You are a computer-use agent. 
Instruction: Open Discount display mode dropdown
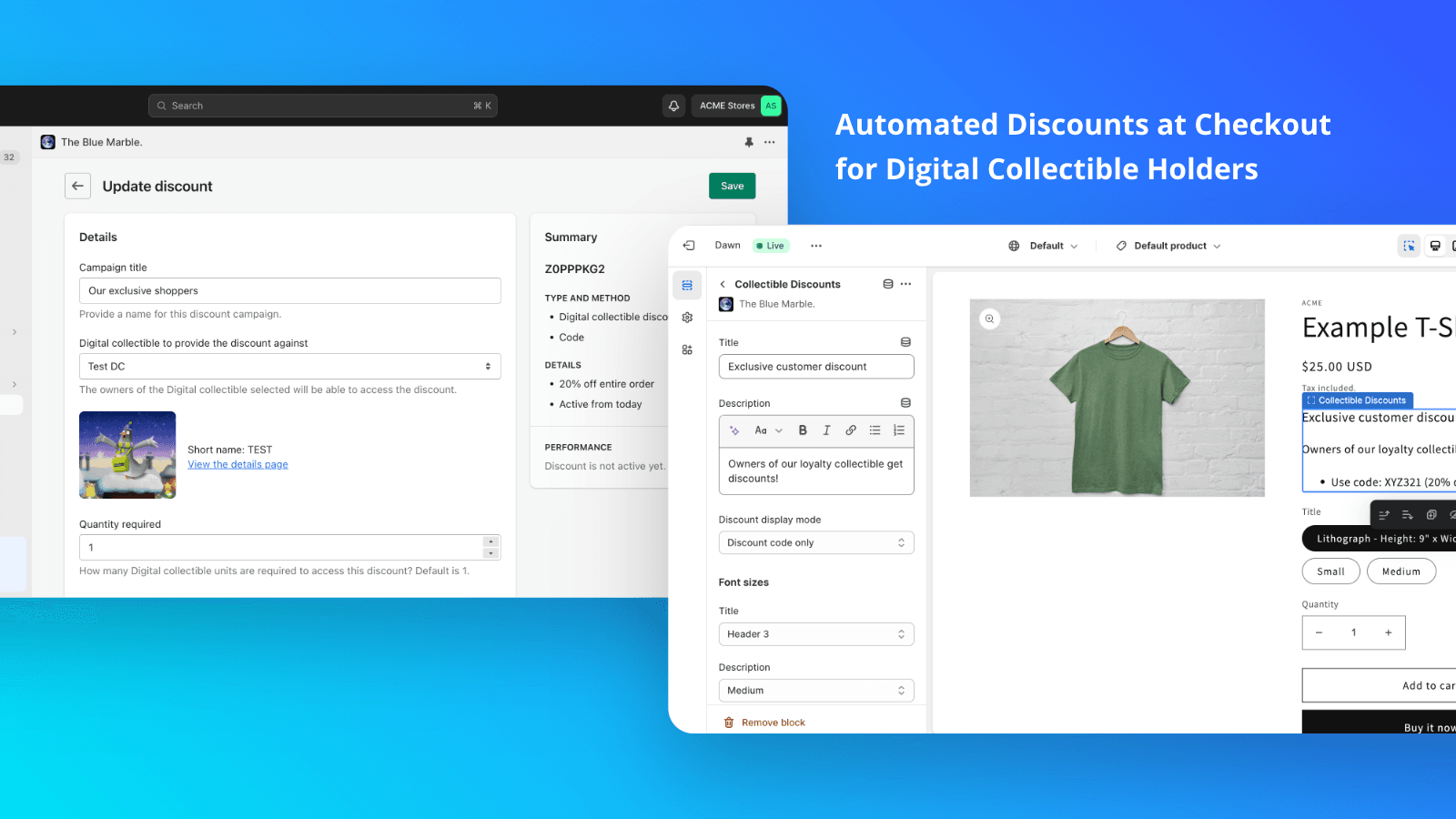point(815,542)
